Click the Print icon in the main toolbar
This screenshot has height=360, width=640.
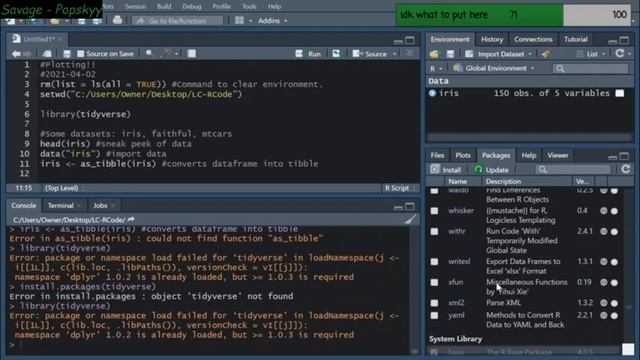117,20
